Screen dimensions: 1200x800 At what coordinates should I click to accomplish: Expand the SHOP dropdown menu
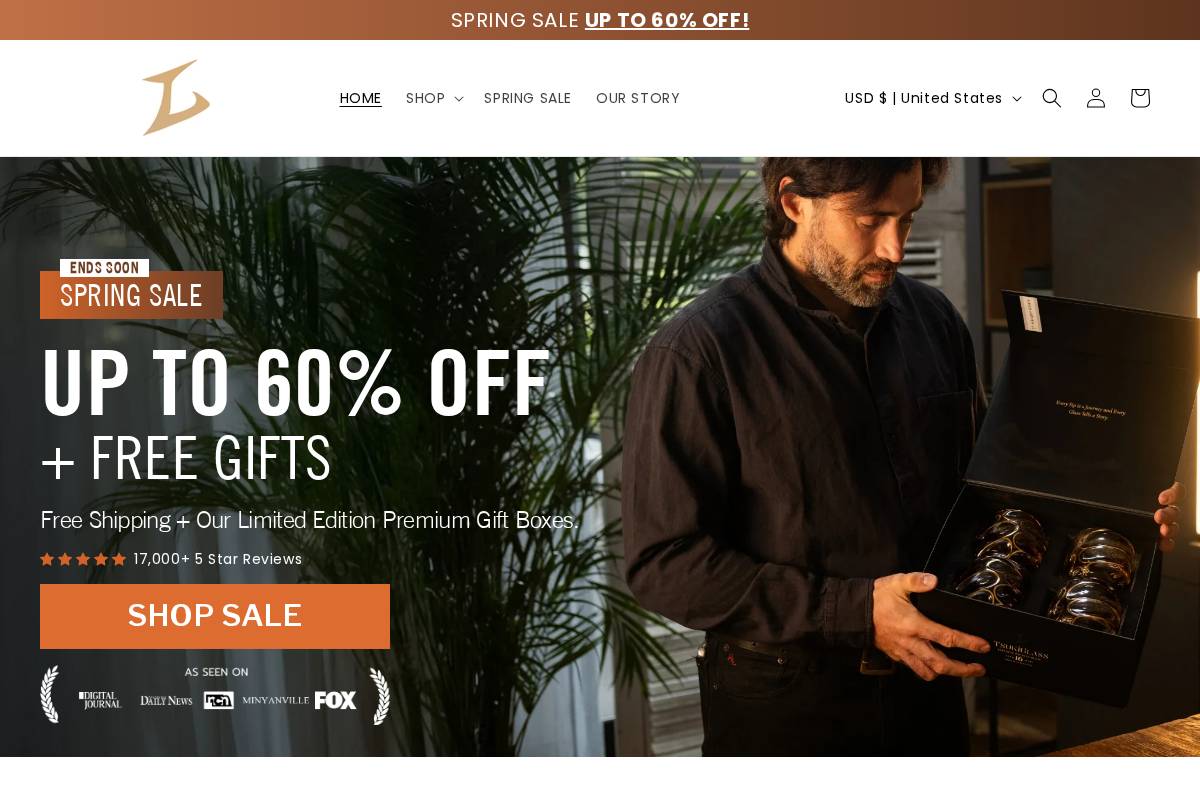click(x=434, y=98)
